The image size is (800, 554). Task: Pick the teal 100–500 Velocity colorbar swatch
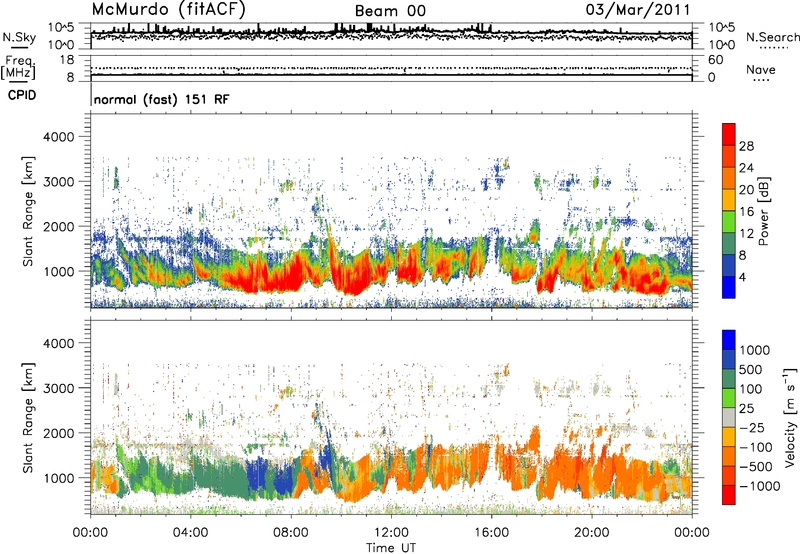tap(729, 379)
